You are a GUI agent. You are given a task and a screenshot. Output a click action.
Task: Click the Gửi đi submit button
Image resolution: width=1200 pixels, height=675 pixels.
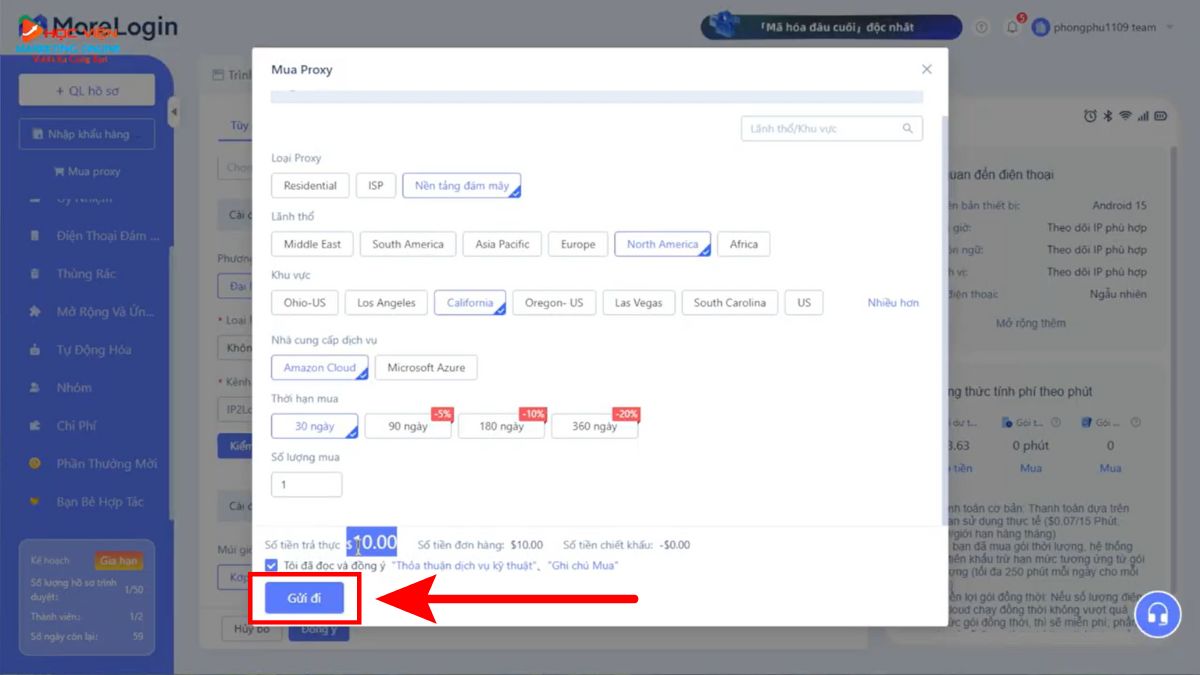tap(304, 597)
